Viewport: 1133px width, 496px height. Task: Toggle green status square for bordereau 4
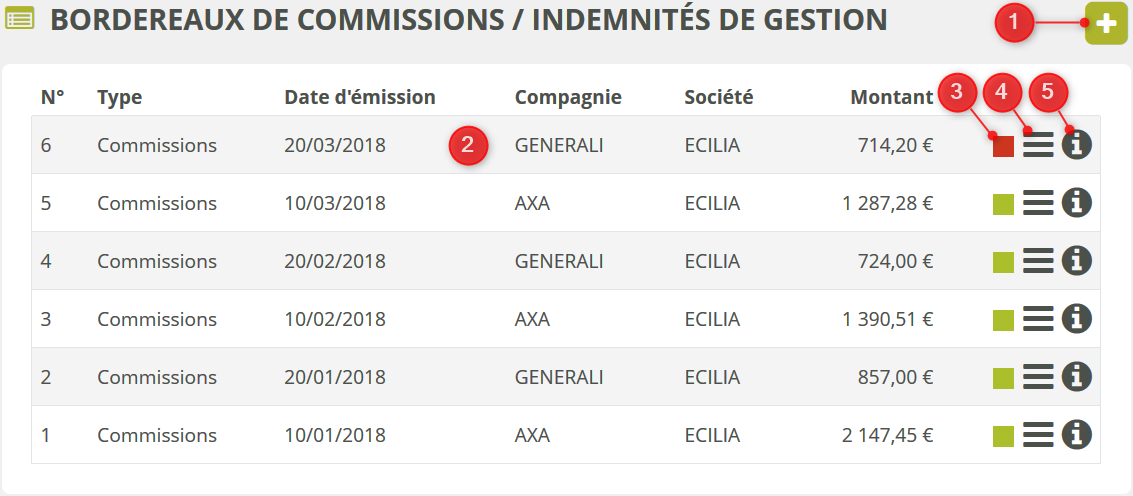tap(1003, 263)
